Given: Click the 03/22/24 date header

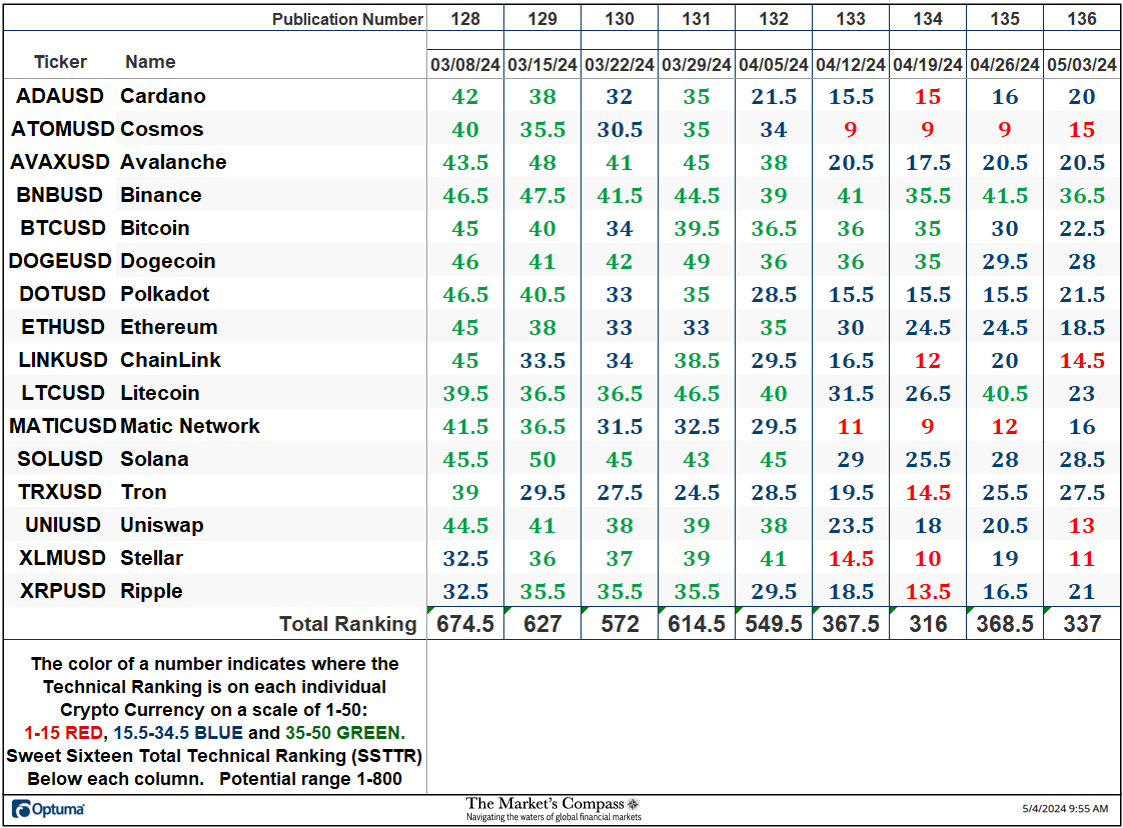Looking at the screenshot, I should pyautogui.click(x=620, y=64).
